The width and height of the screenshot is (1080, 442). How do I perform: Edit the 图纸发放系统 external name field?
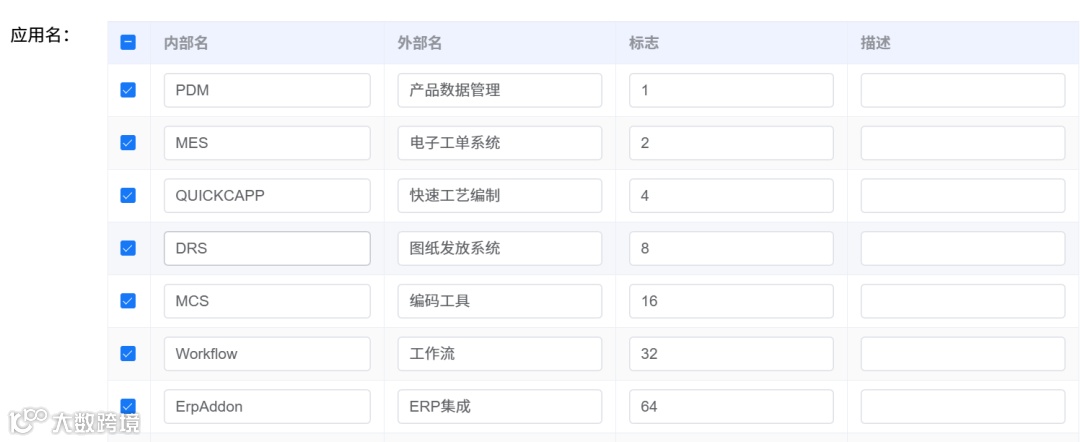tap(499, 248)
